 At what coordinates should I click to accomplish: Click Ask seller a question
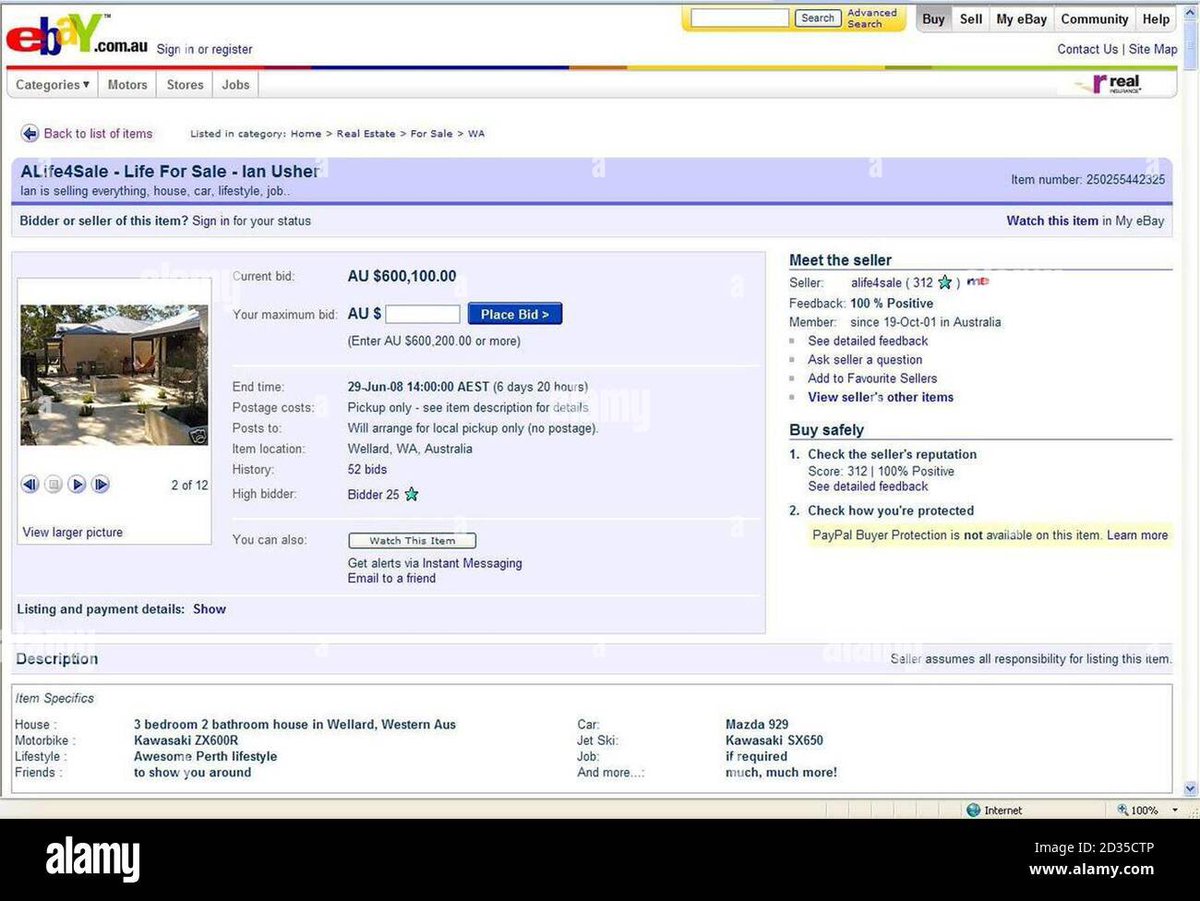click(865, 360)
